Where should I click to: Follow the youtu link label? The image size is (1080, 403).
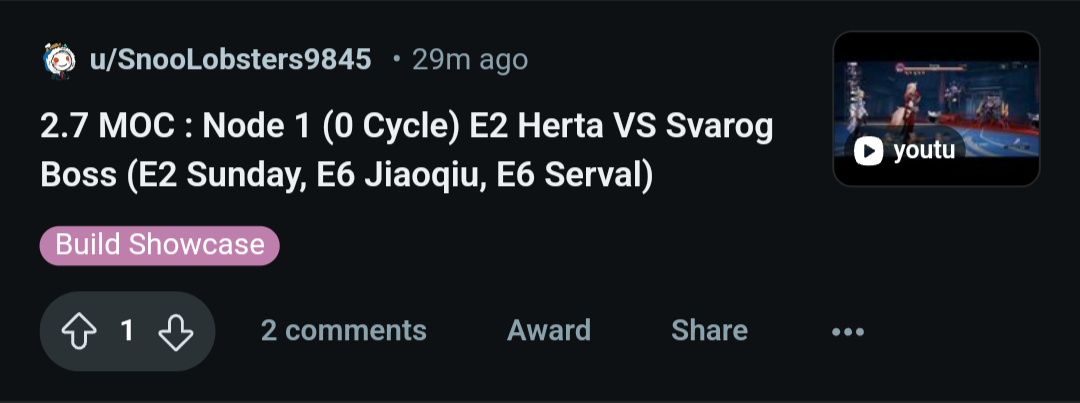(x=924, y=150)
